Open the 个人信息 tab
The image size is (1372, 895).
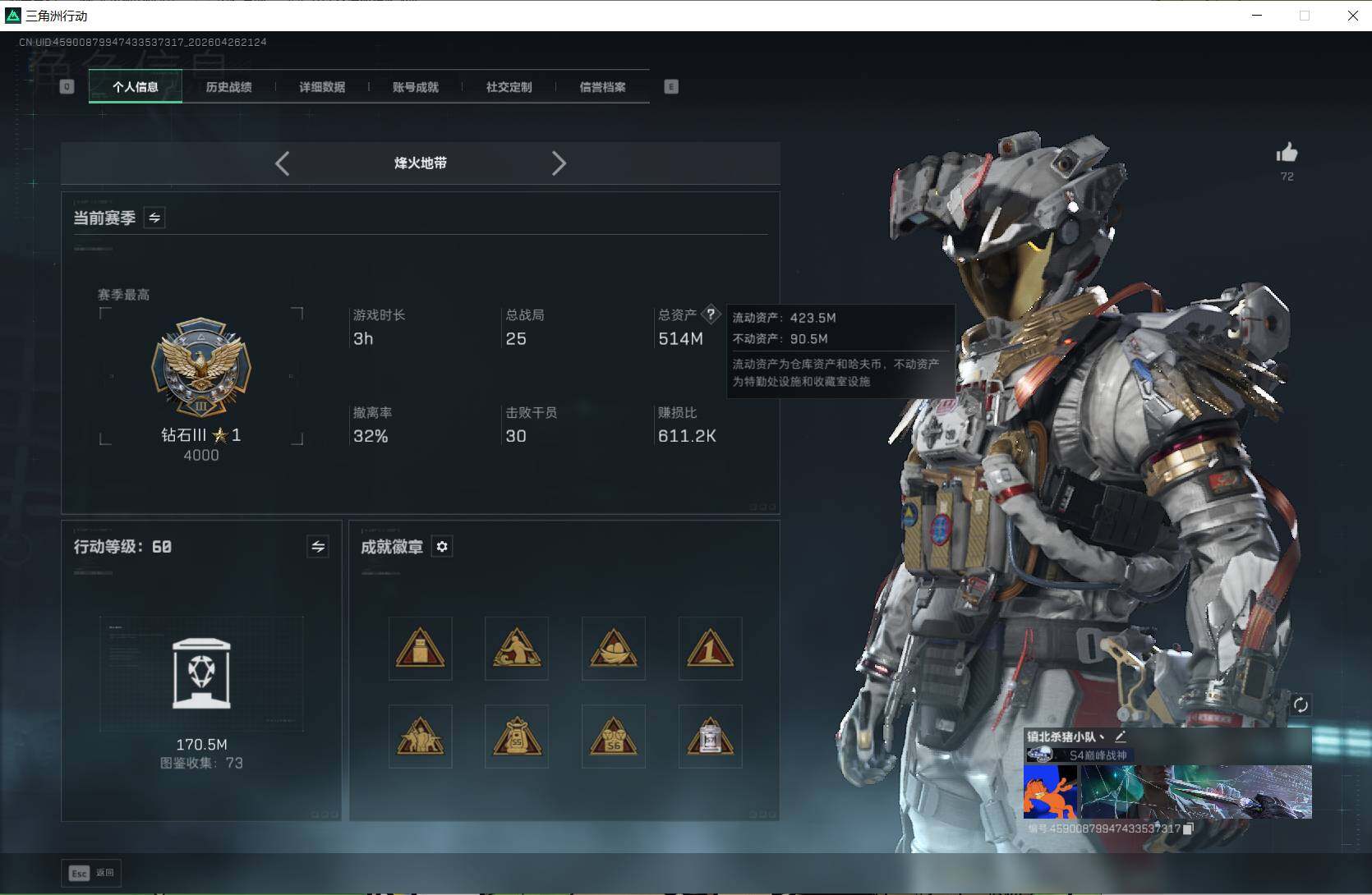click(136, 87)
